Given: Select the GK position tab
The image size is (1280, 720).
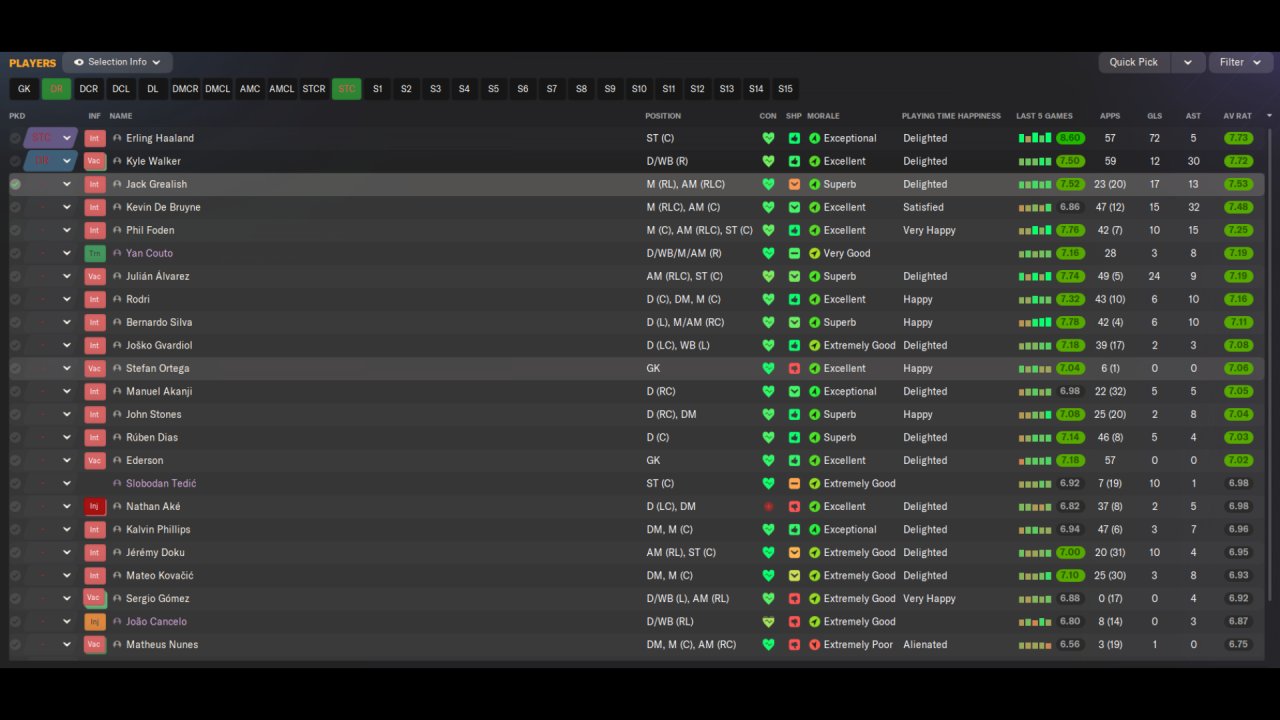Looking at the screenshot, I should pyautogui.click(x=24, y=89).
